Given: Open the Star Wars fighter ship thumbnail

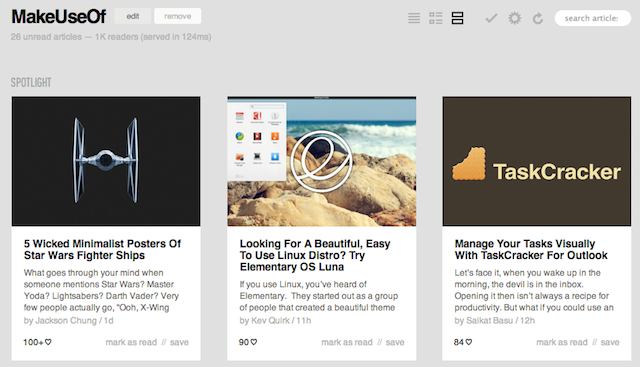Looking at the screenshot, I should click(106, 161).
